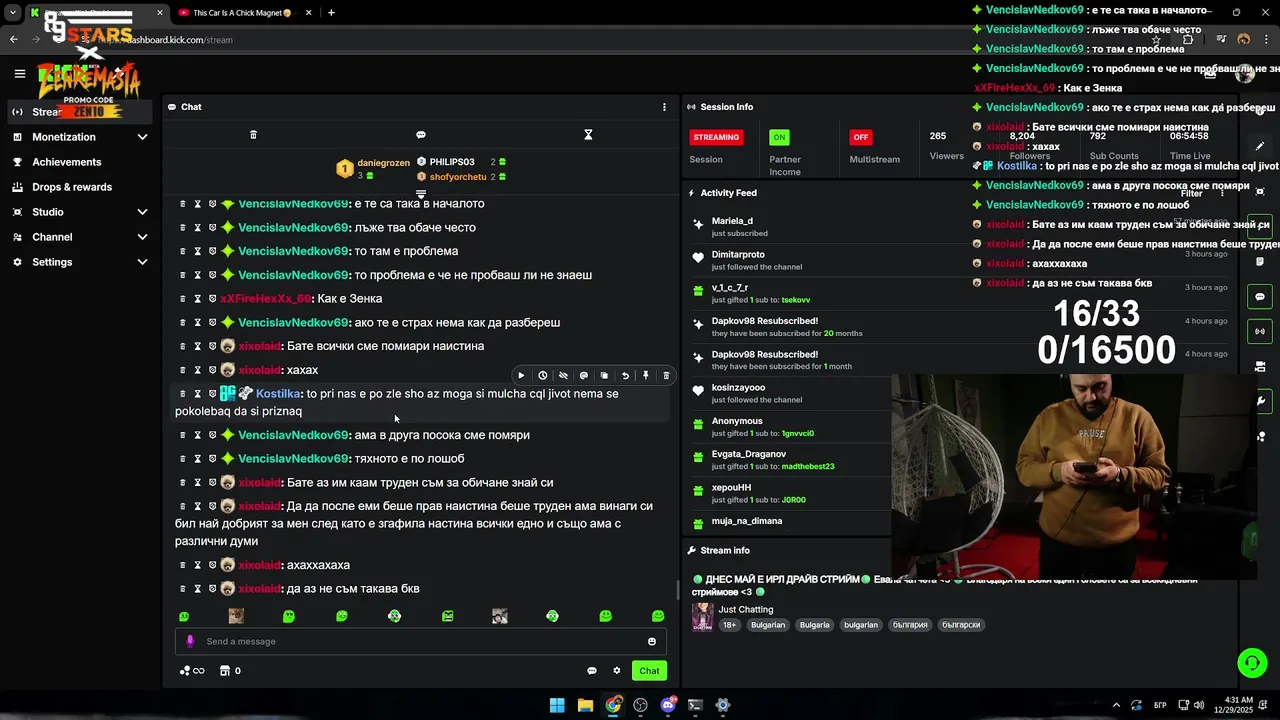Open Chat panel three-dot menu
The image size is (1280, 720).
coord(664,107)
